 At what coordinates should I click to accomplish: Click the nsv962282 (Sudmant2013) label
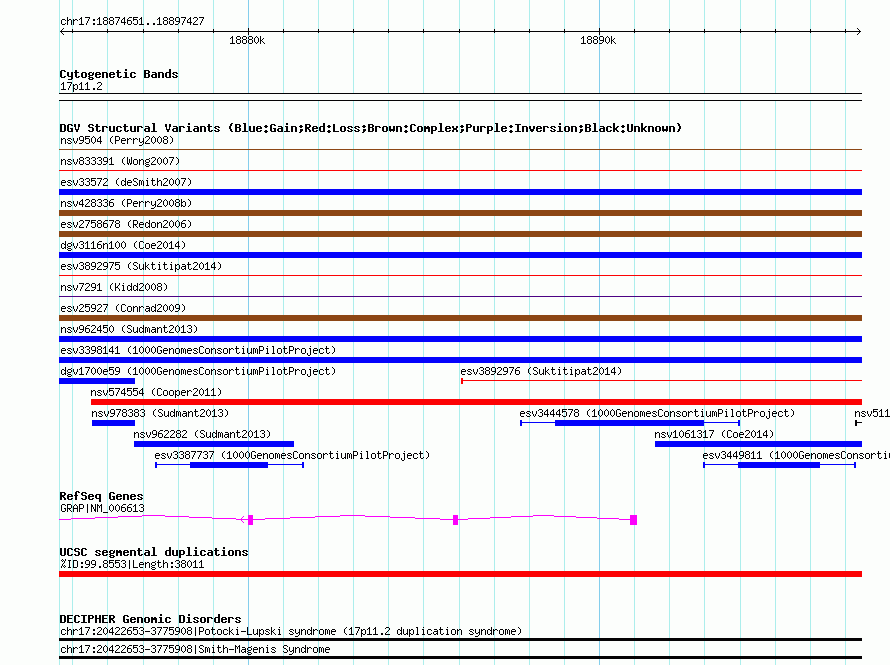pyautogui.click(x=202, y=434)
